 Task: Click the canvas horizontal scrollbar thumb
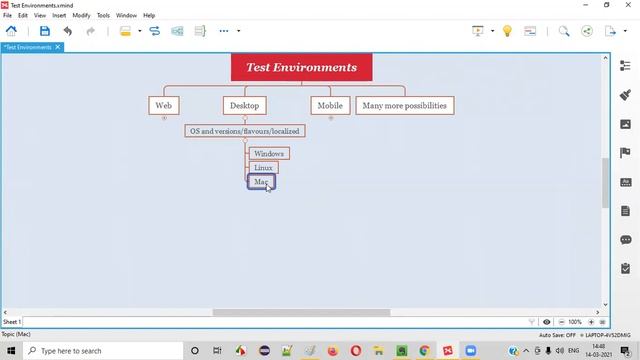(301, 312)
